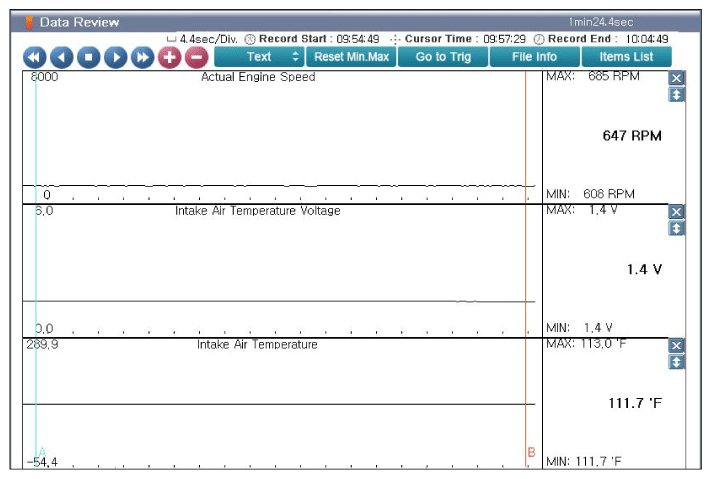This screenshot has width=711, height=479.
Task: Zoom out with the red minus button
Action: (x=197, y=57)
